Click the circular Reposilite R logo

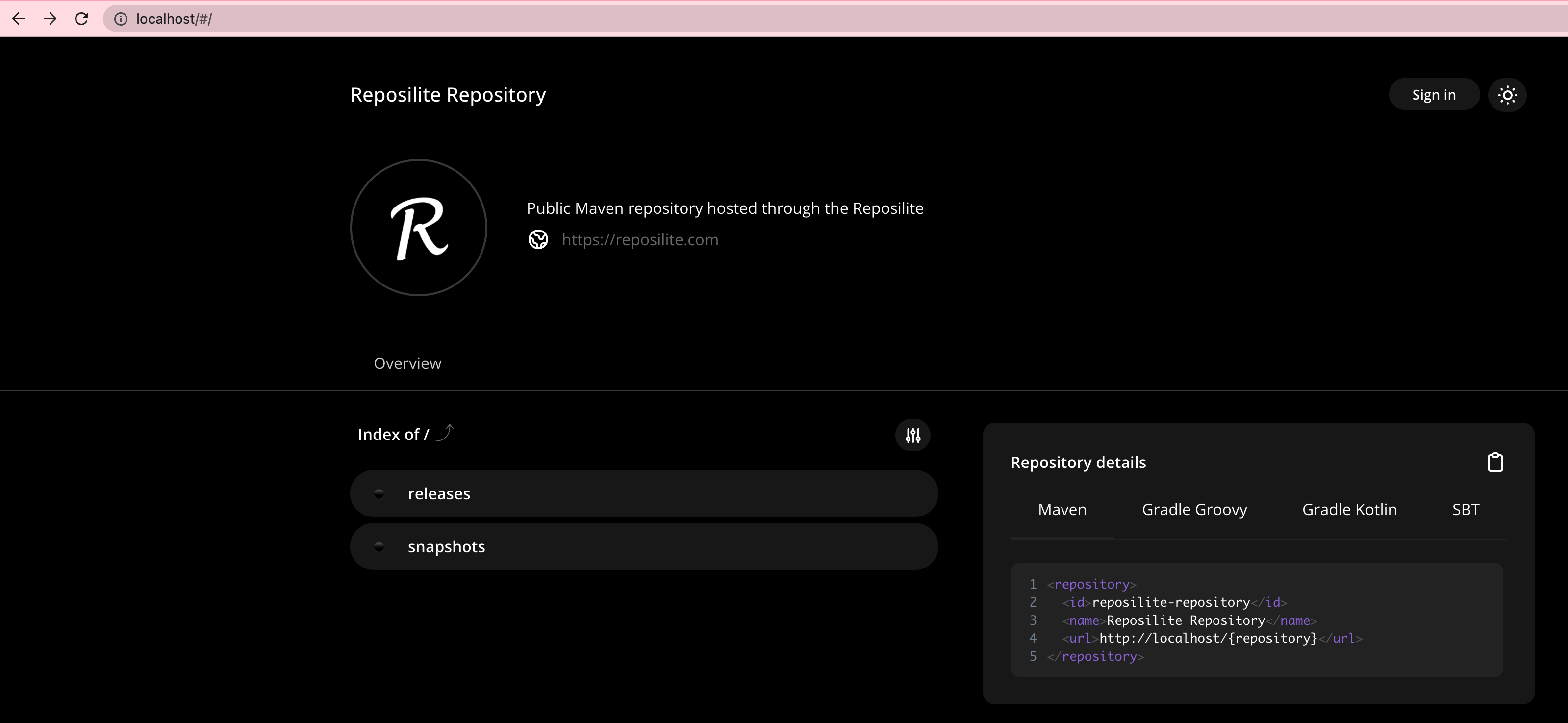(418, 228)
